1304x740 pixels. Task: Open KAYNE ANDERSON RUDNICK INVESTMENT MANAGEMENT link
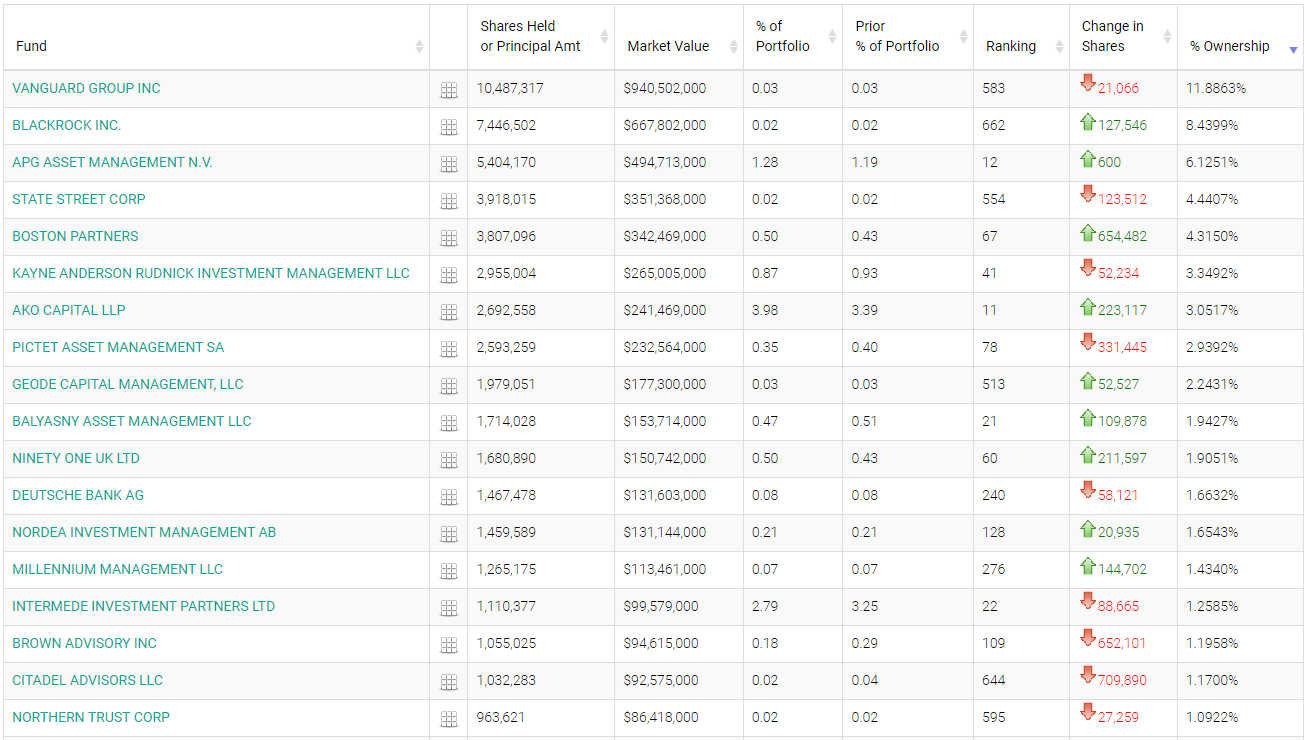[x=211, y=273]
